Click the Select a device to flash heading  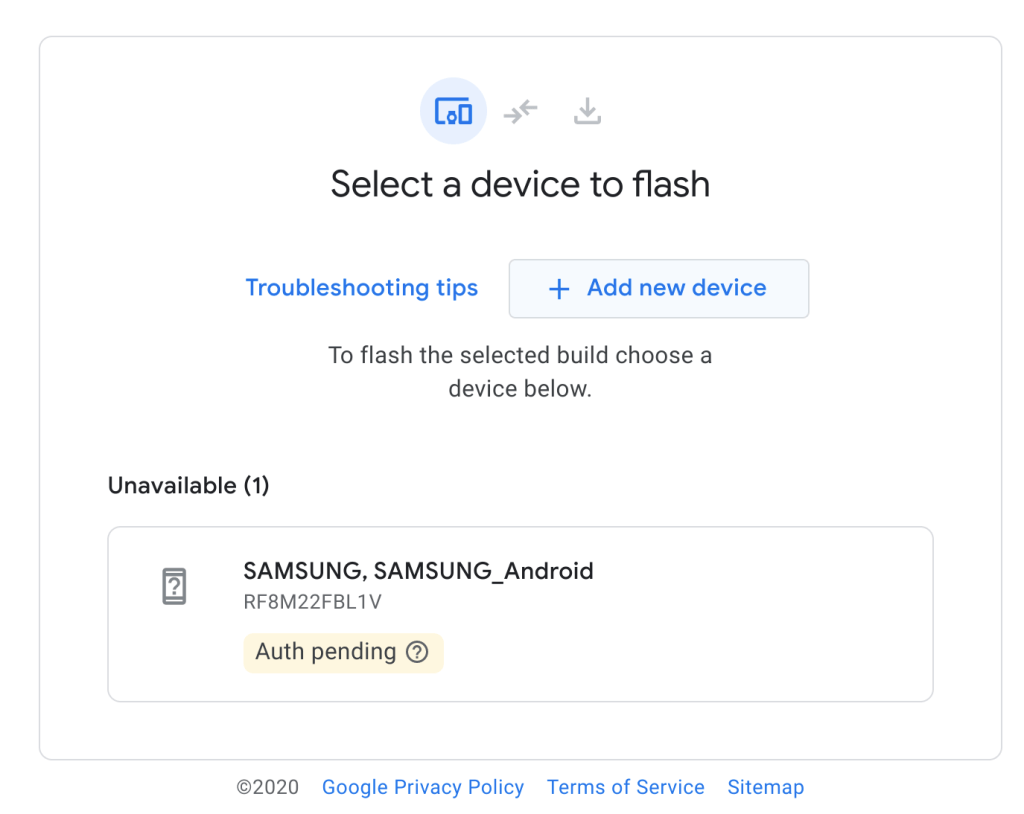click(520, 184)
